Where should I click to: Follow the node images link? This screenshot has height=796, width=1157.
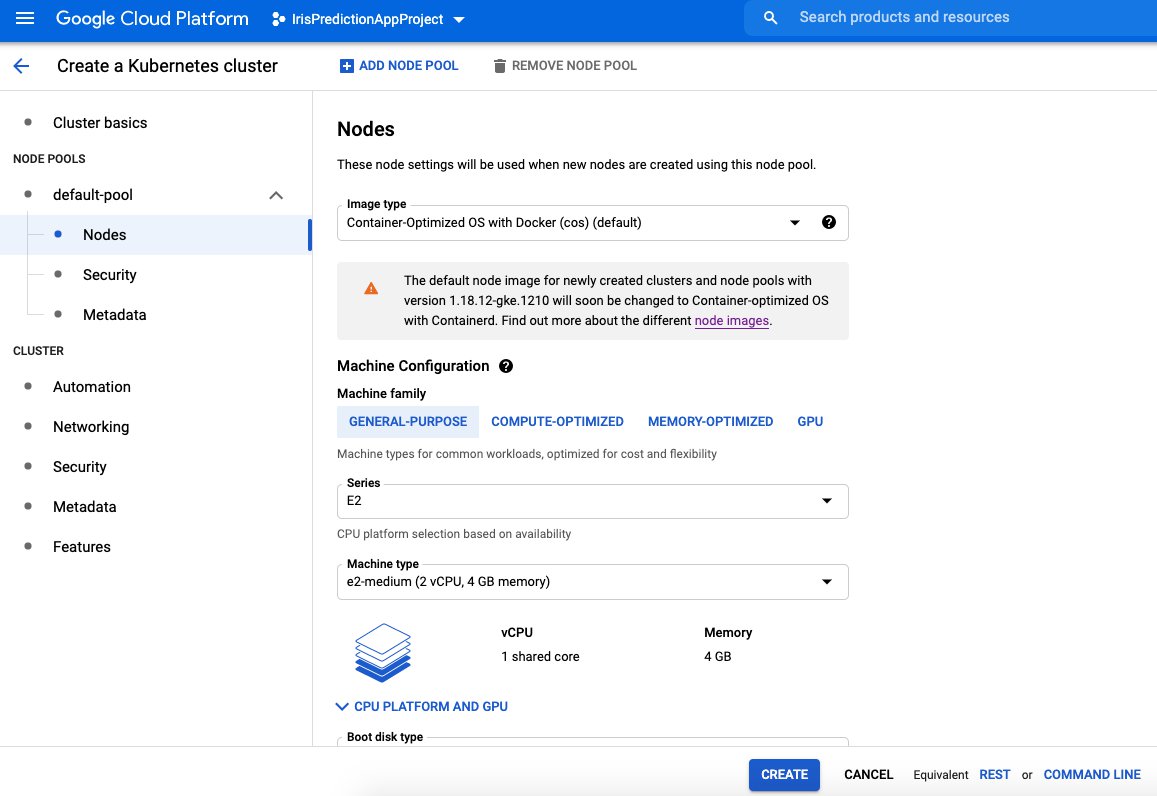(732, 321)
